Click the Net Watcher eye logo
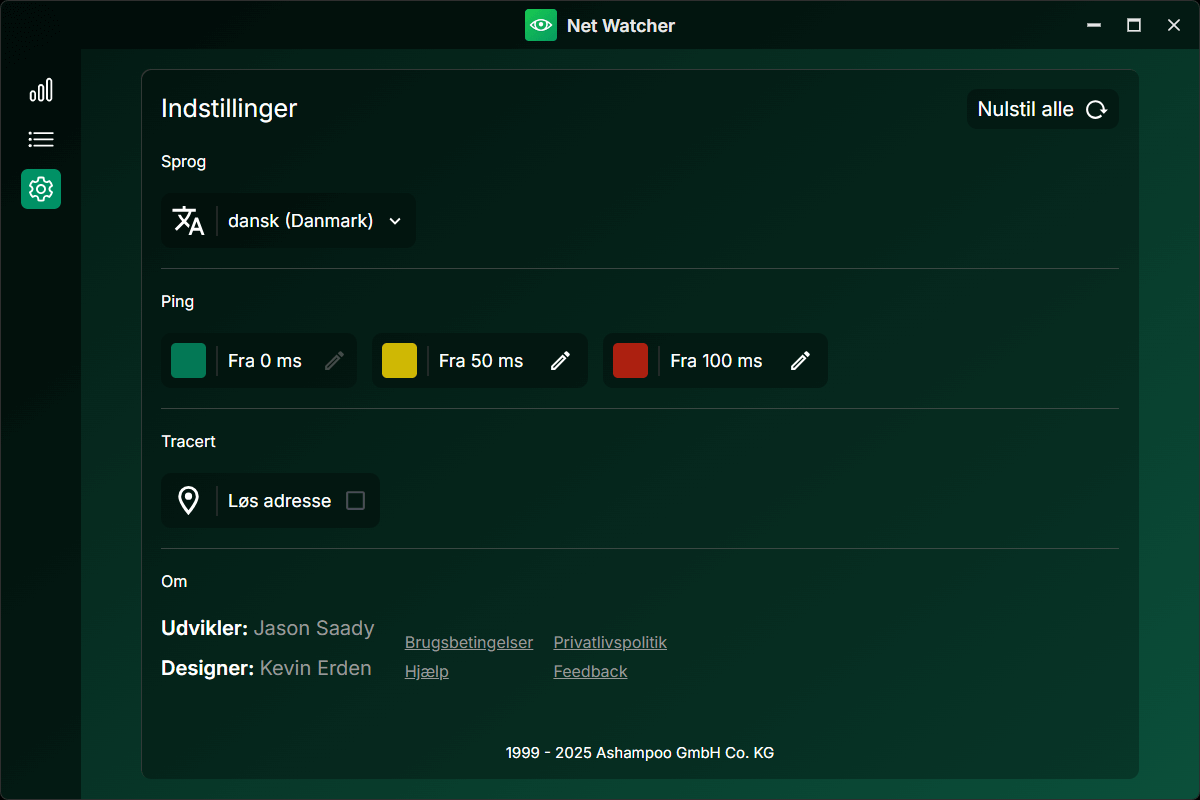 pos(541,25)
